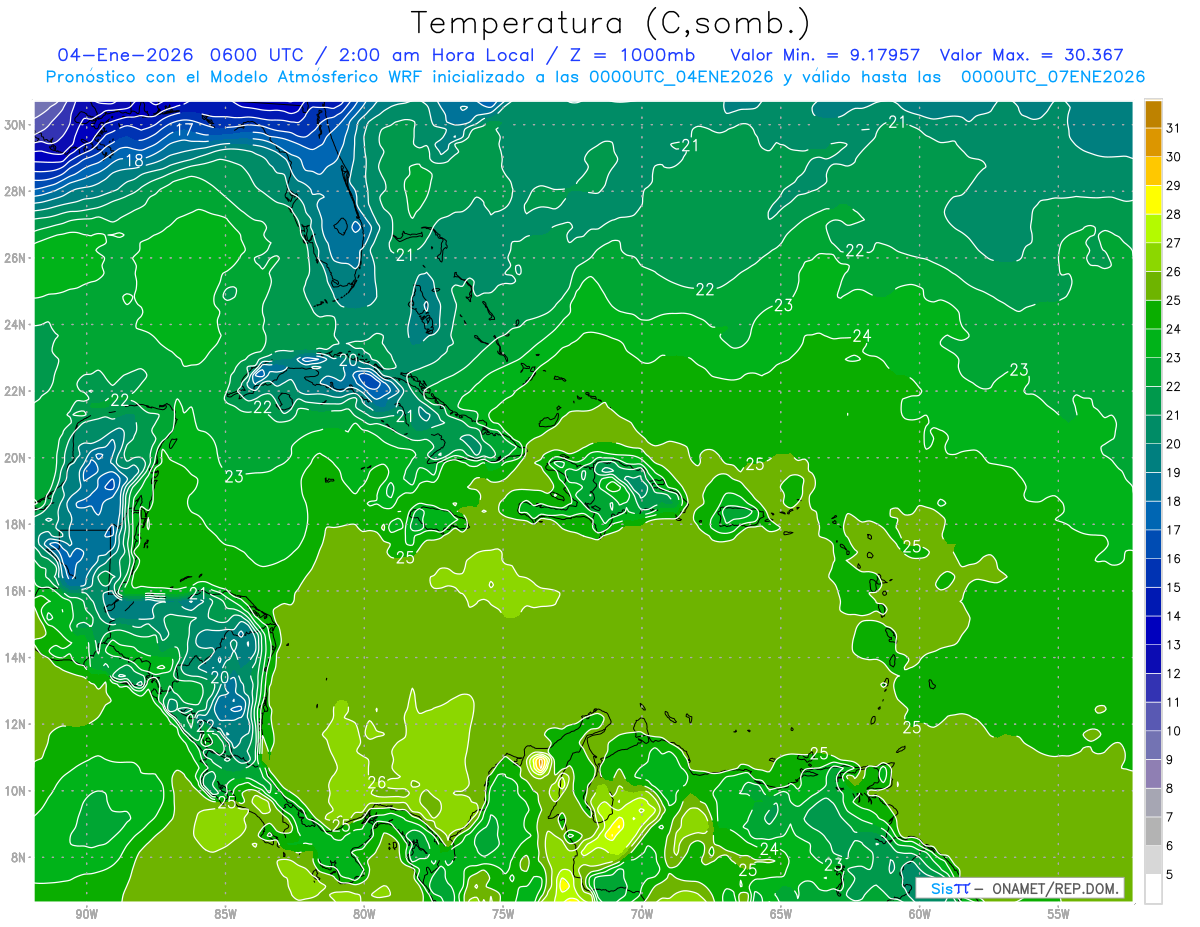Click the "31" label on the color legend

1174,128
